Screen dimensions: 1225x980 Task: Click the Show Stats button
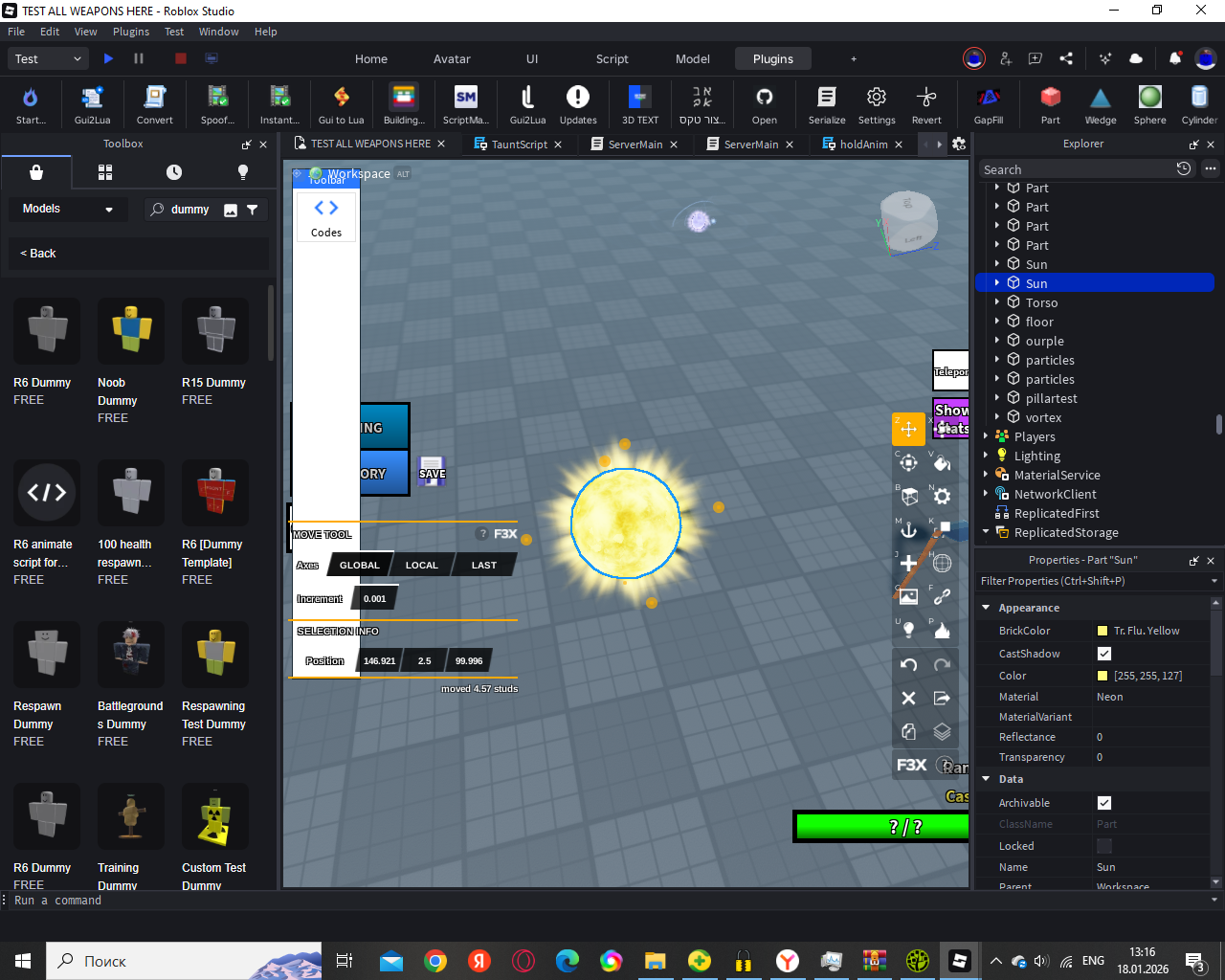[x=951, y=419]
